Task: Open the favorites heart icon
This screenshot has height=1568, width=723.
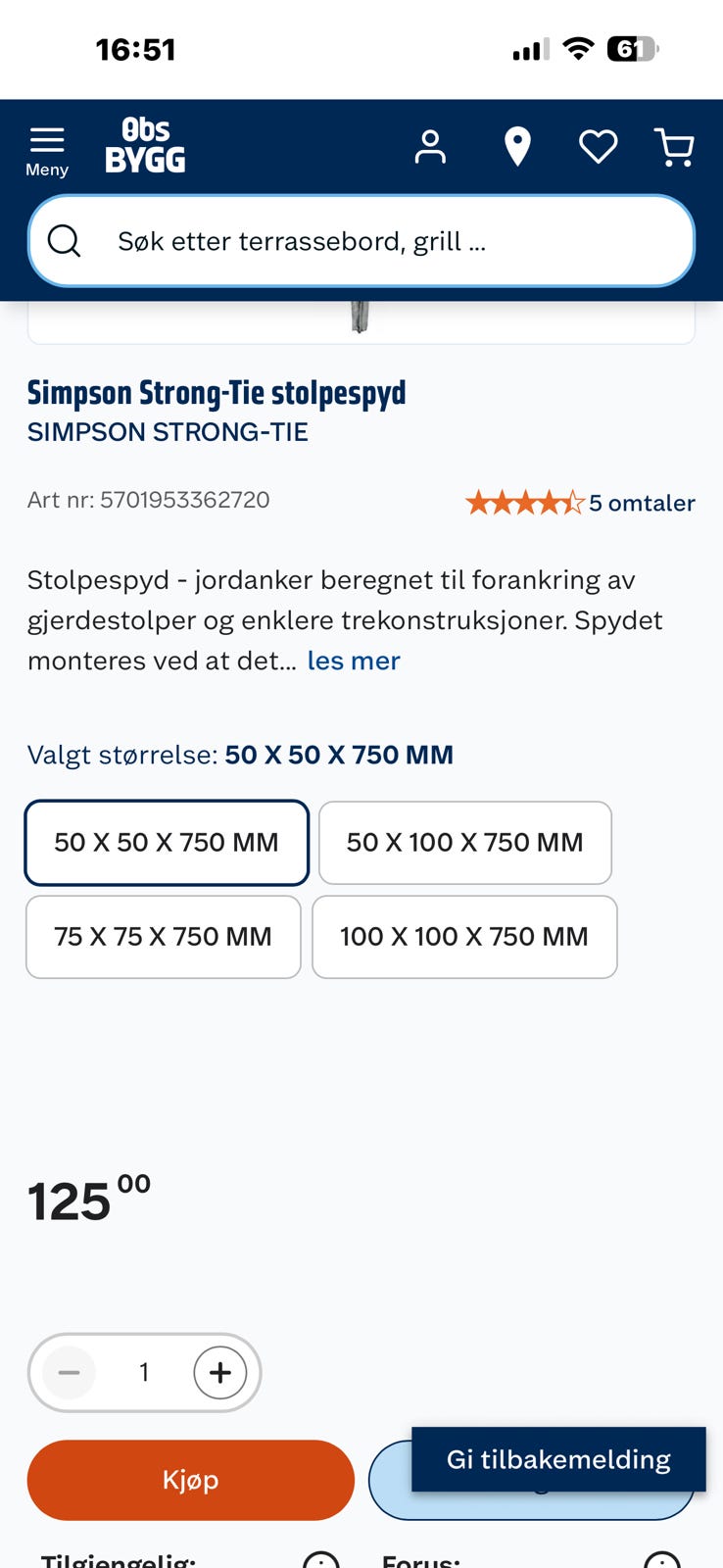Action: tap(598, 147)
